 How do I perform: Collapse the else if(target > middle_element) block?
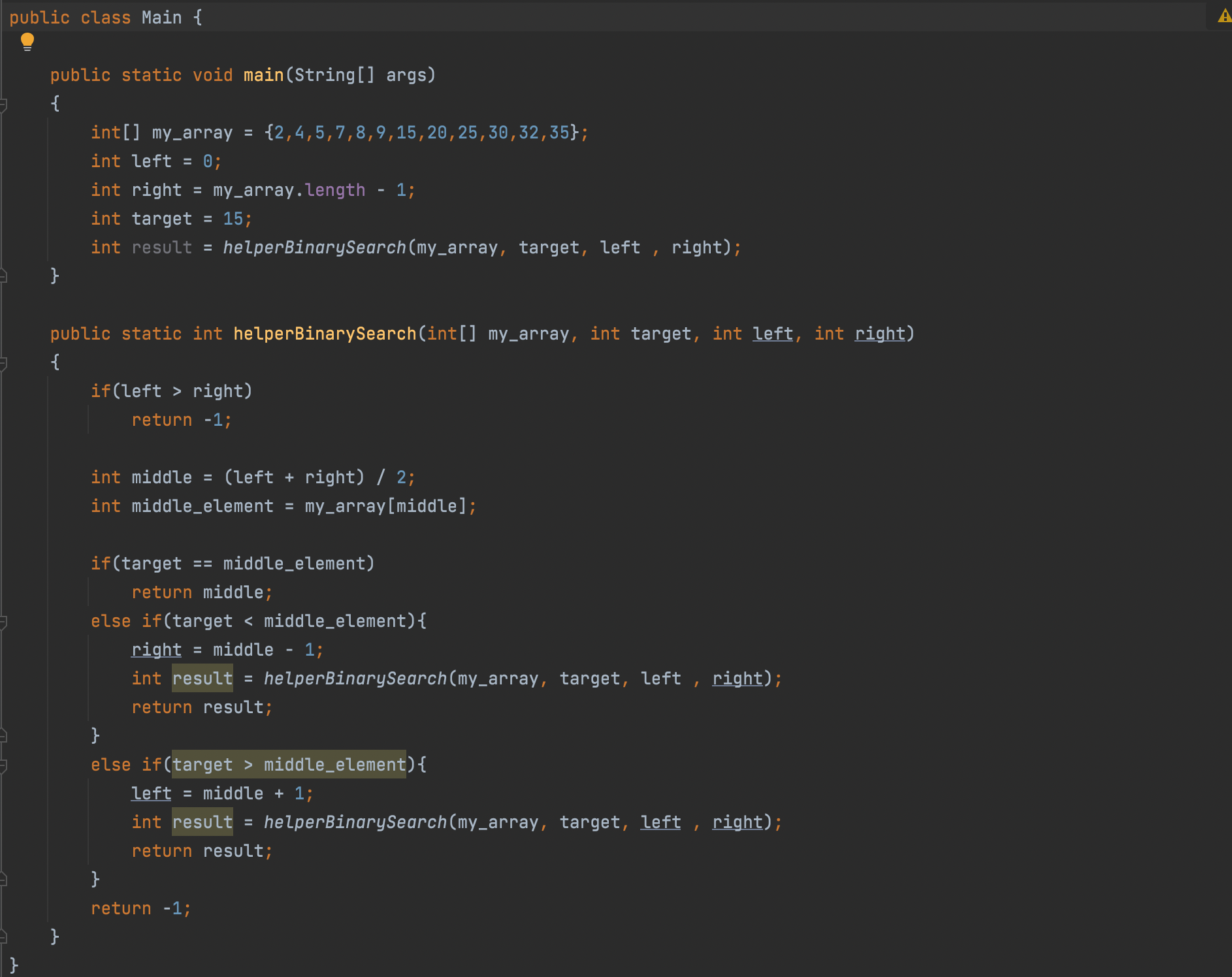click(x=3, y=765)
